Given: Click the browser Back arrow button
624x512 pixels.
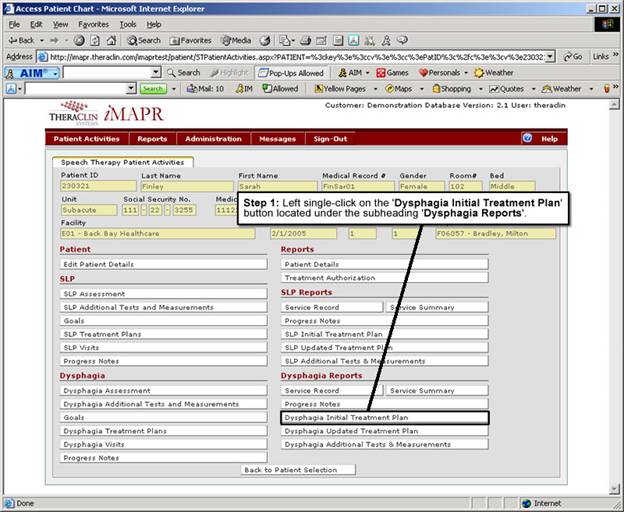Looking at the screenshot, I should tap(20, 40).
